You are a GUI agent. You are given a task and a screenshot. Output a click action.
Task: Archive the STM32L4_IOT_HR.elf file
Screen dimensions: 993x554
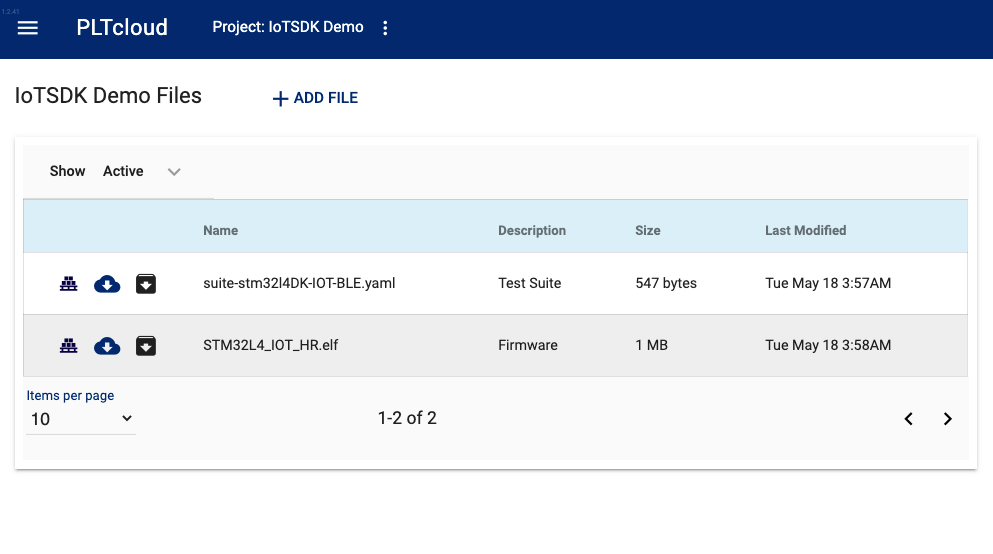tap(146, 346)
